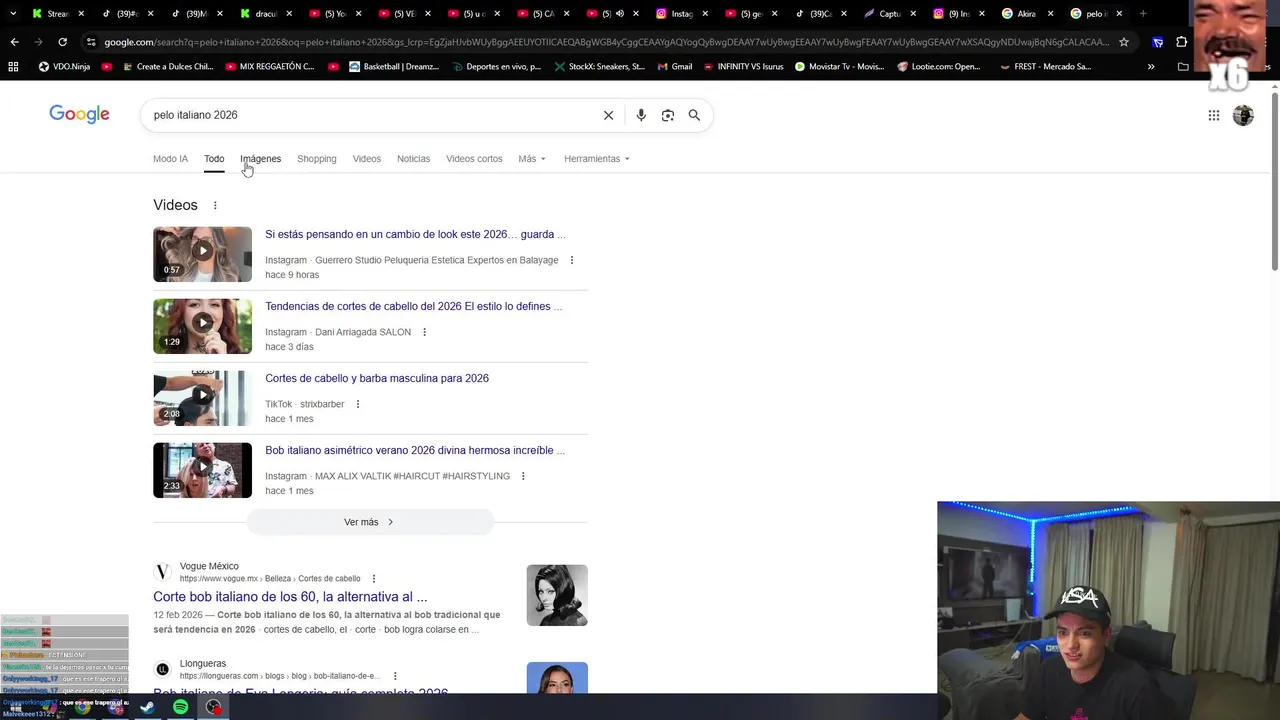Switch to Imágenes results tab

tap(260, 159)
